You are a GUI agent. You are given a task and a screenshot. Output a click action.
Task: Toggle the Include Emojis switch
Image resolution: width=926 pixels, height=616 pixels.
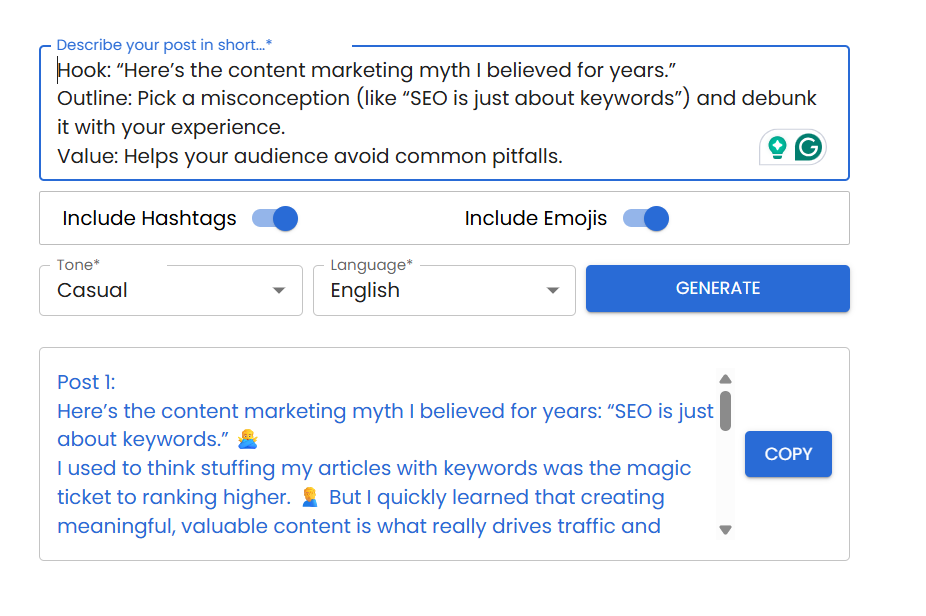point(646,219)
